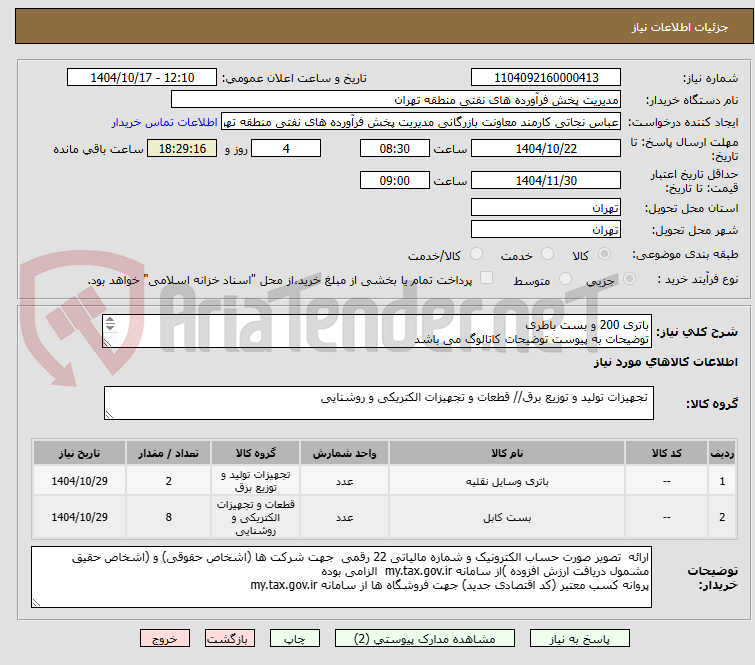Image resolution: width=755 pixels, height=665 pixels.
Task: Click the price validity date 1404/11/30
Action: coord(546,181)
